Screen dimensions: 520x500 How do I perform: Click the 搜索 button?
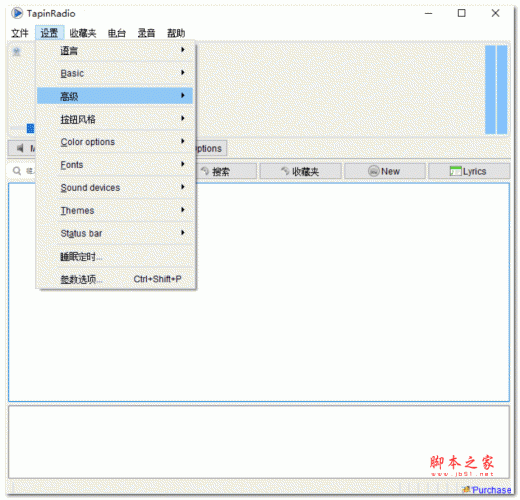point(226,171)
